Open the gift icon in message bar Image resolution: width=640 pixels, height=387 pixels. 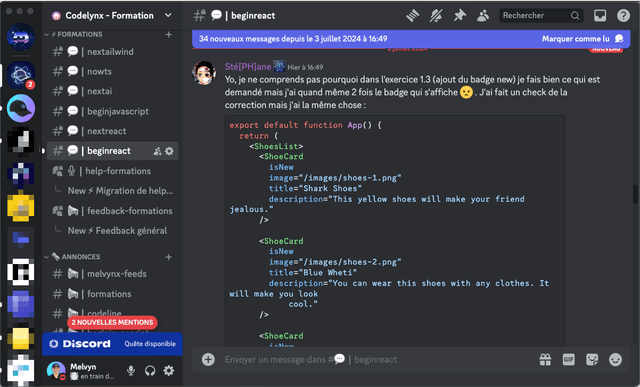pos(545,360)
